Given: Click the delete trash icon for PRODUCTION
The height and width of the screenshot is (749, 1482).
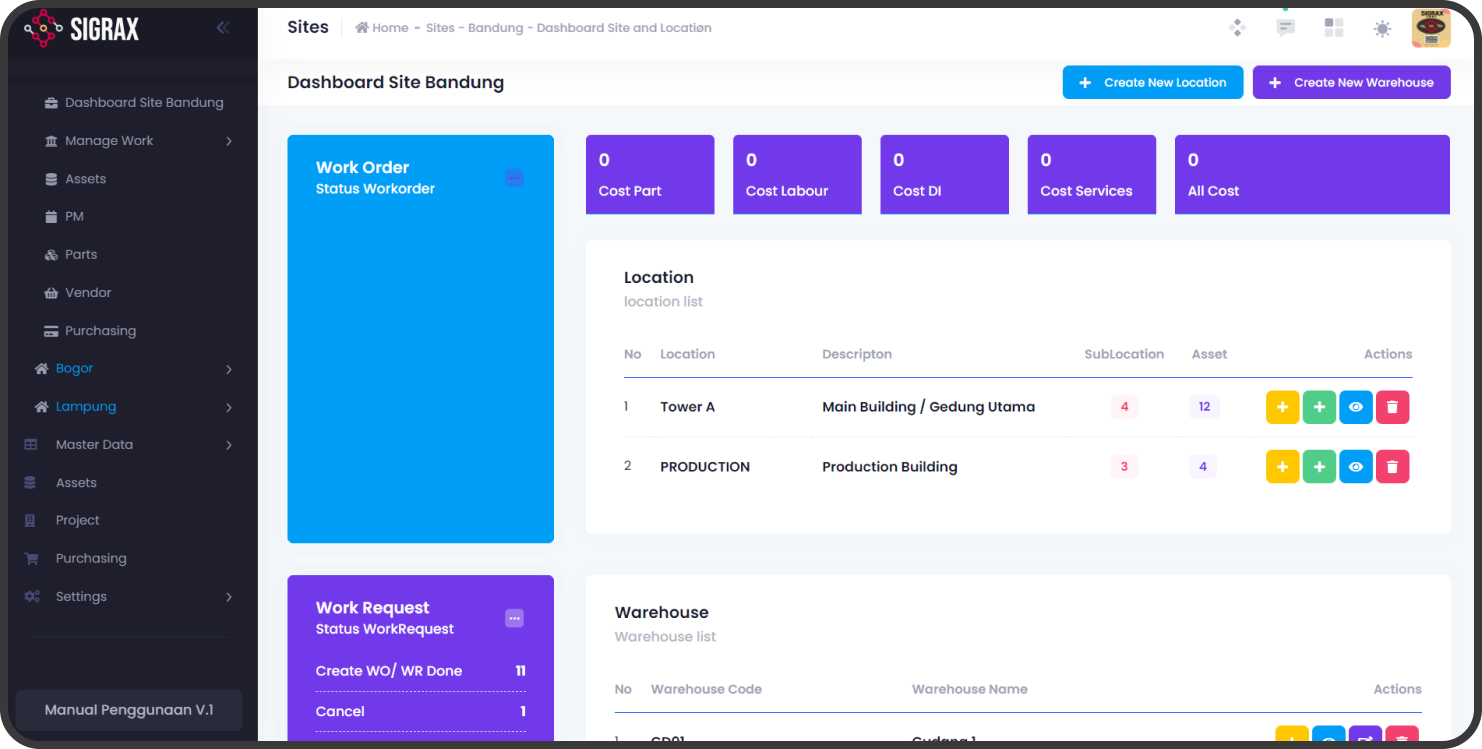Looking at the screenshot, I should point(1392,467).
